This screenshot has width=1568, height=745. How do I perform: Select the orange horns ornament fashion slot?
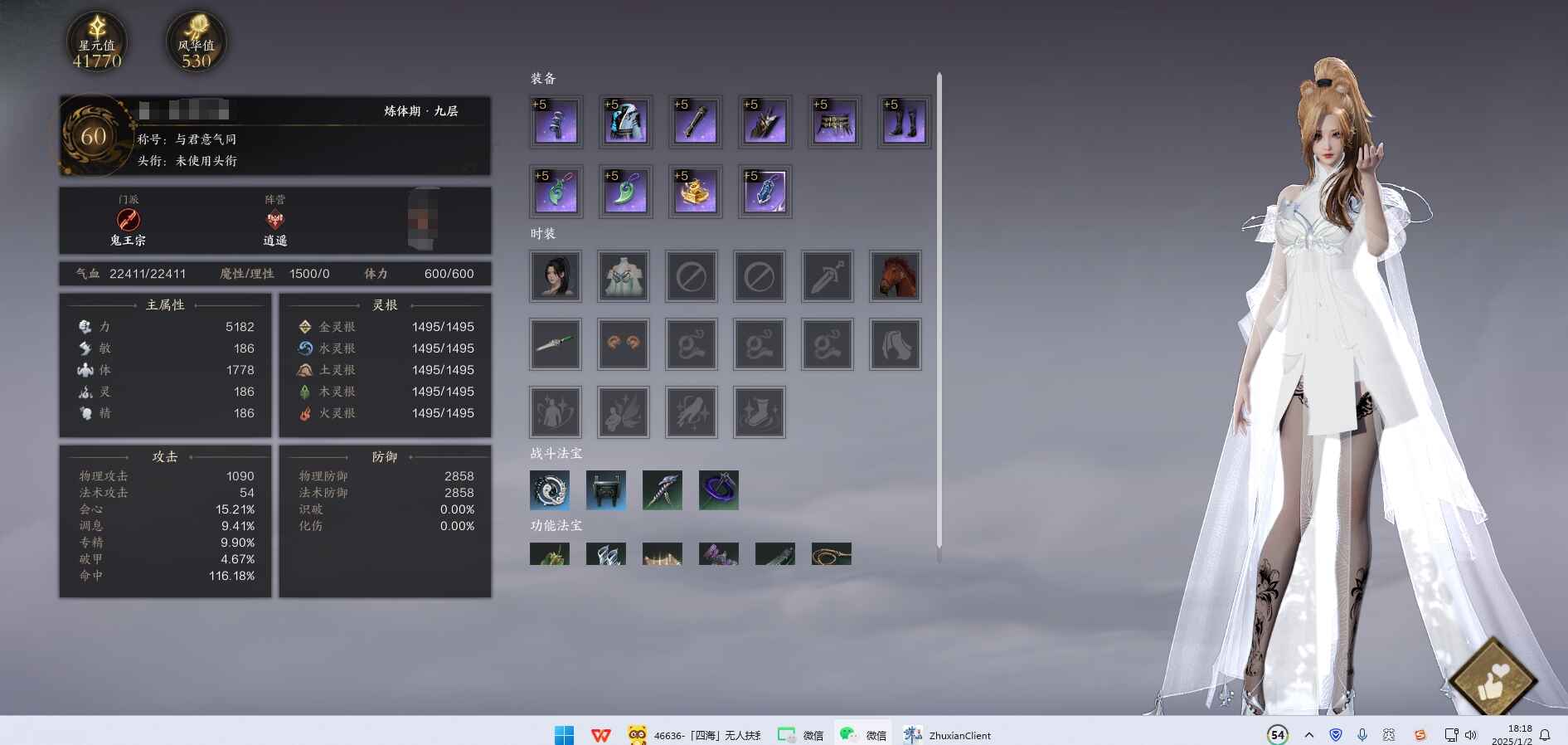(x=624, y=344)
